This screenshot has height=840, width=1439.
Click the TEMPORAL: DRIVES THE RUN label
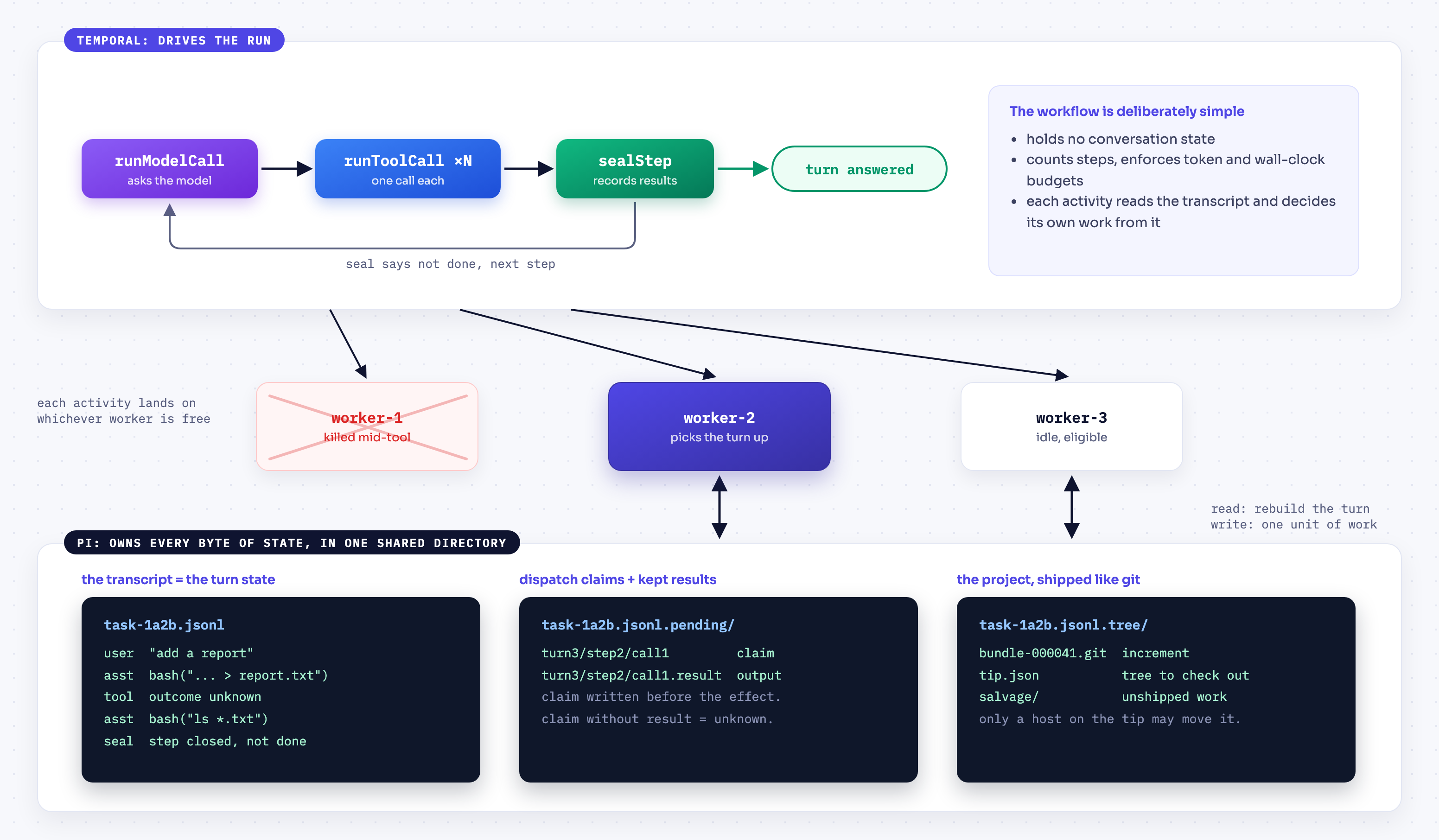(173, 40)
